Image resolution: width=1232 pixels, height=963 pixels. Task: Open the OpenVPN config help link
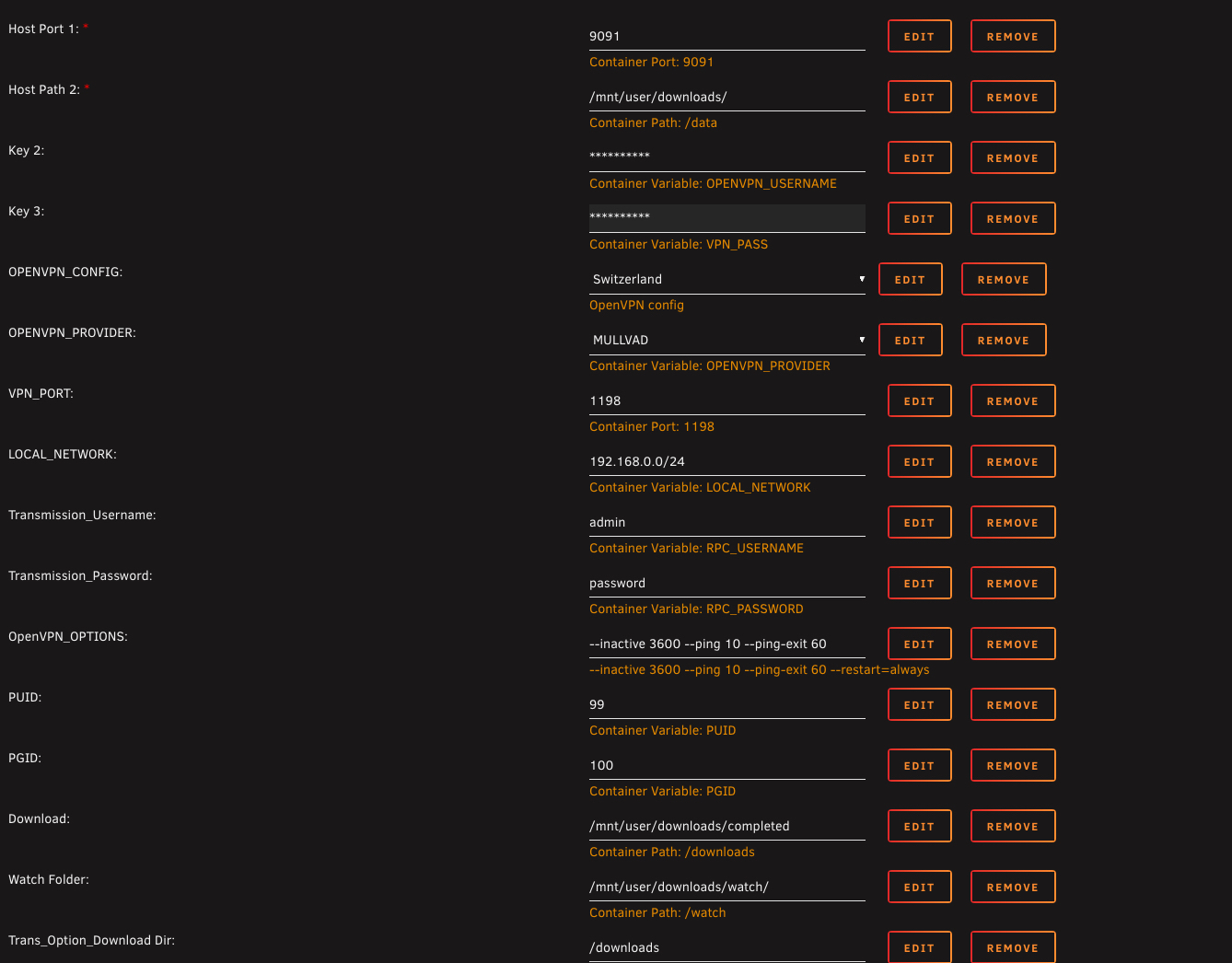[636, 305]
